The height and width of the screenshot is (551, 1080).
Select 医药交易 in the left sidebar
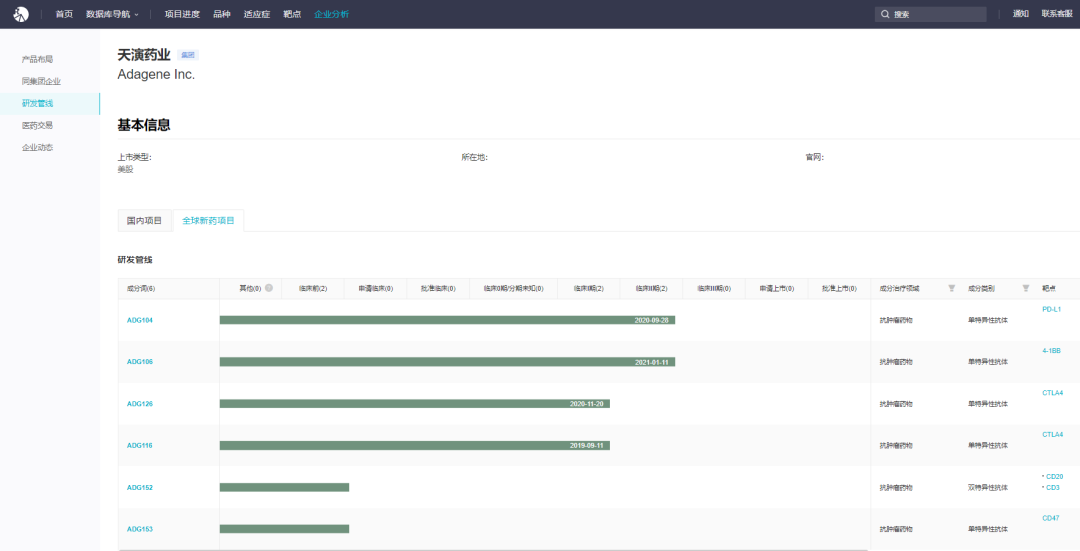(x=37, y=125)
